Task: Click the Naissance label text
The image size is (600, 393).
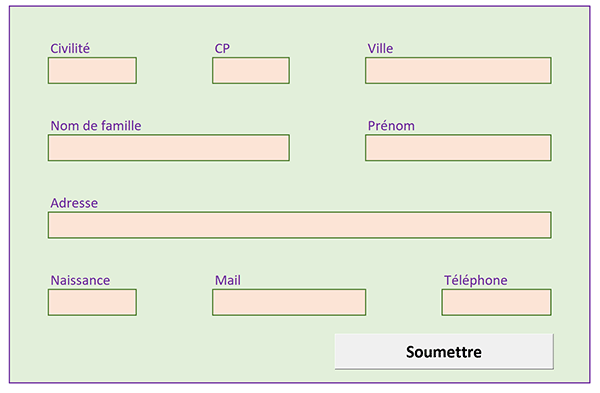Action: [x=80, y=280]
